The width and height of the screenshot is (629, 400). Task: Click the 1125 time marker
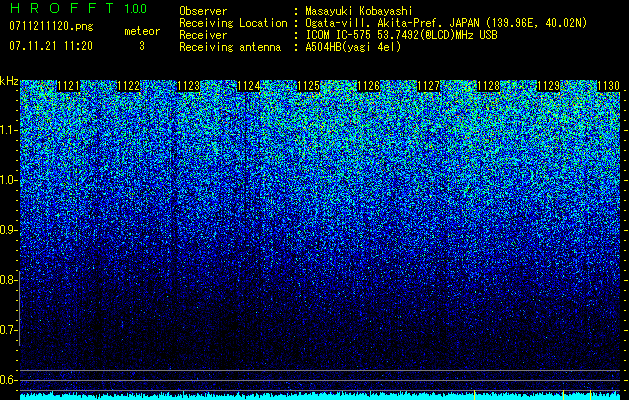point(308,86)
